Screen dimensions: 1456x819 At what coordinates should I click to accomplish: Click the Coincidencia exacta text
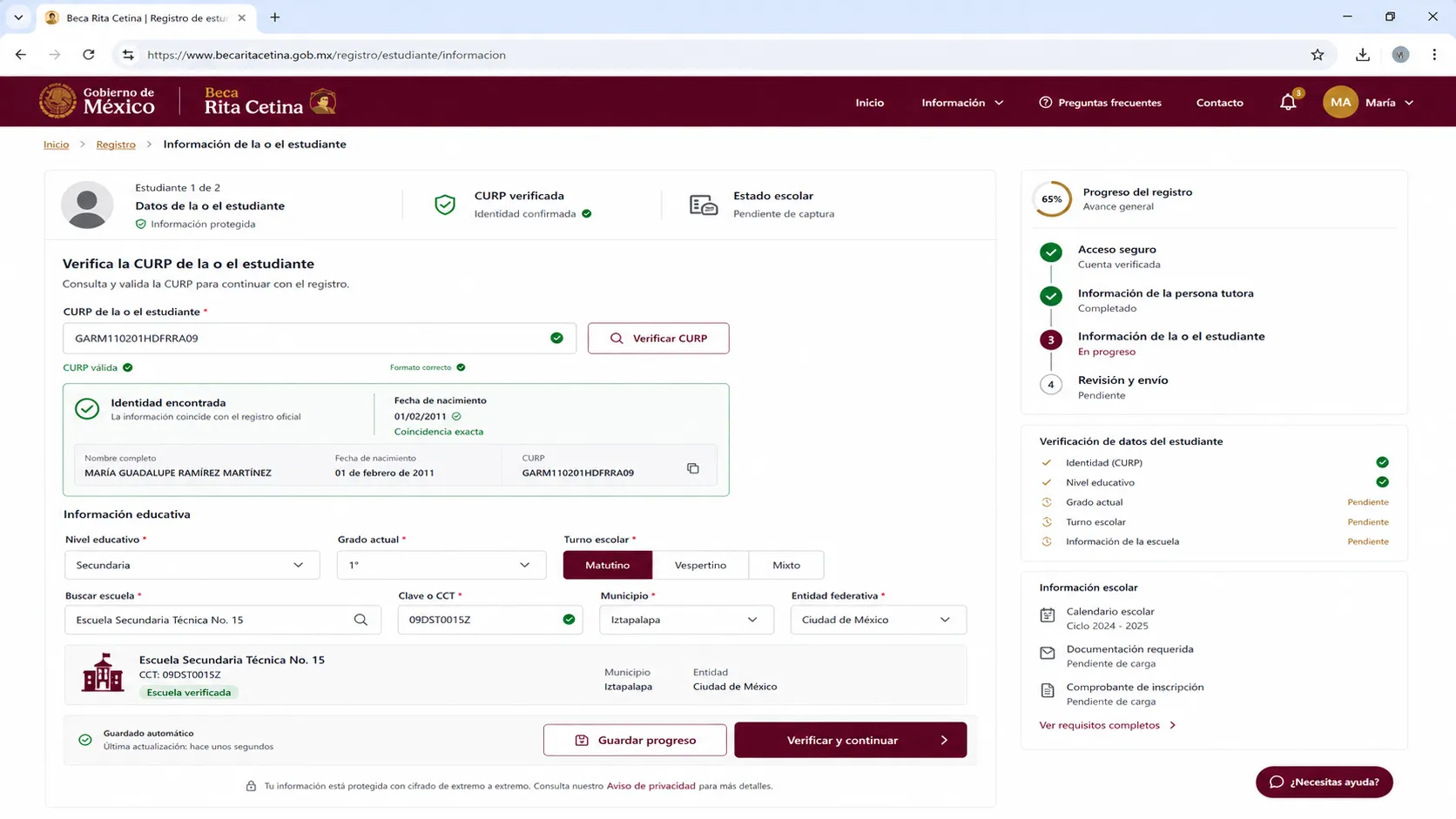pyautogui.click(x=438, y=432)
